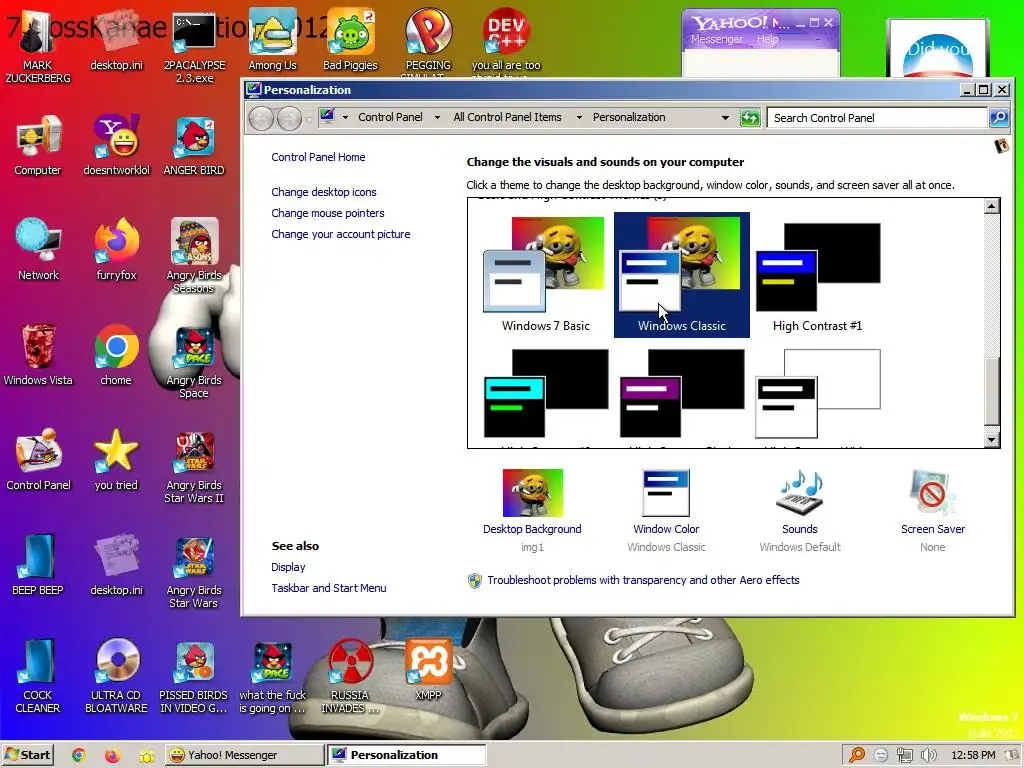Select the doesntworklol Yahoo icon

pyautogui.click(x=116, y=146)
